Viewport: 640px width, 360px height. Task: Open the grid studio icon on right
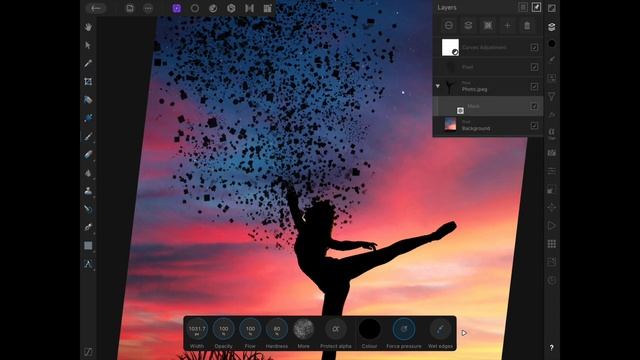[x=551, y=244]
